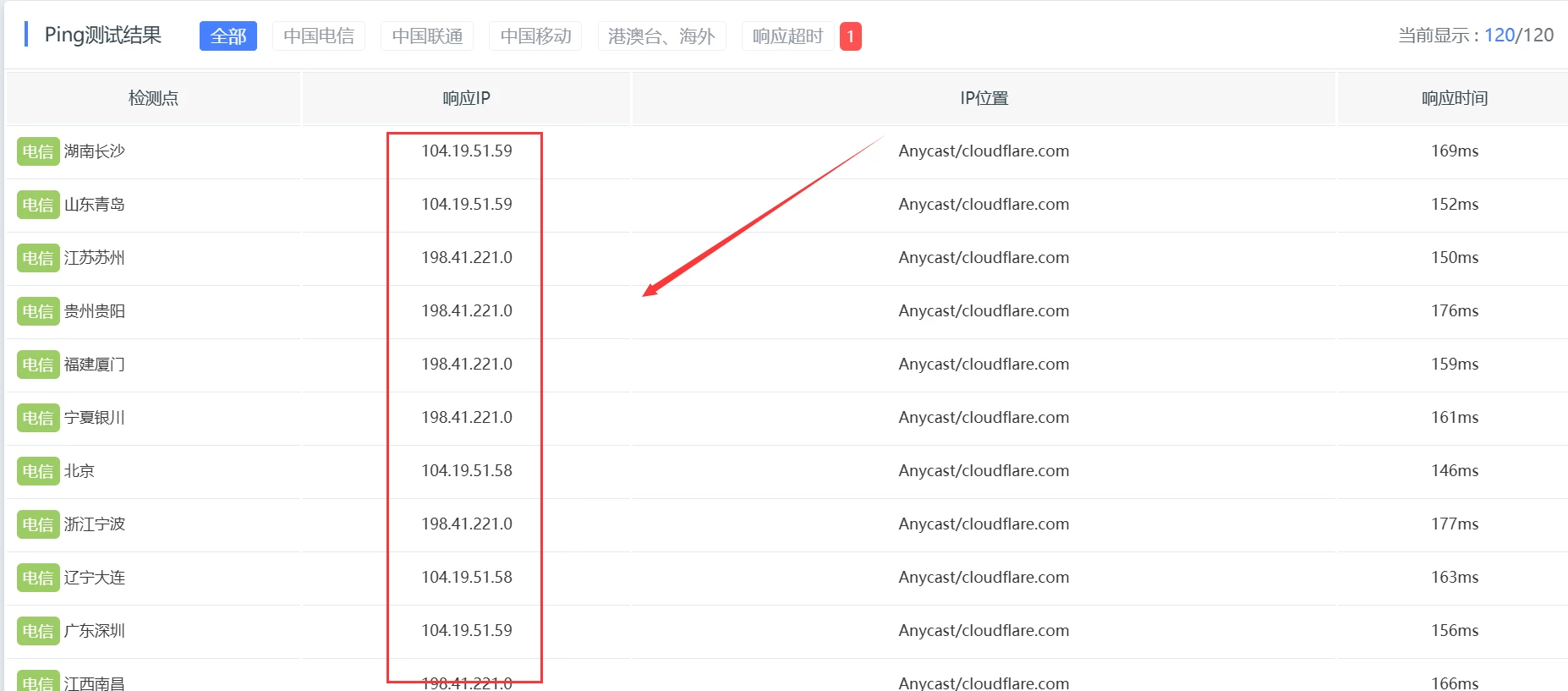
Task: Select IP 104.19.51.59 in 湖南长沙 row
Action: [x=466, y=151]
